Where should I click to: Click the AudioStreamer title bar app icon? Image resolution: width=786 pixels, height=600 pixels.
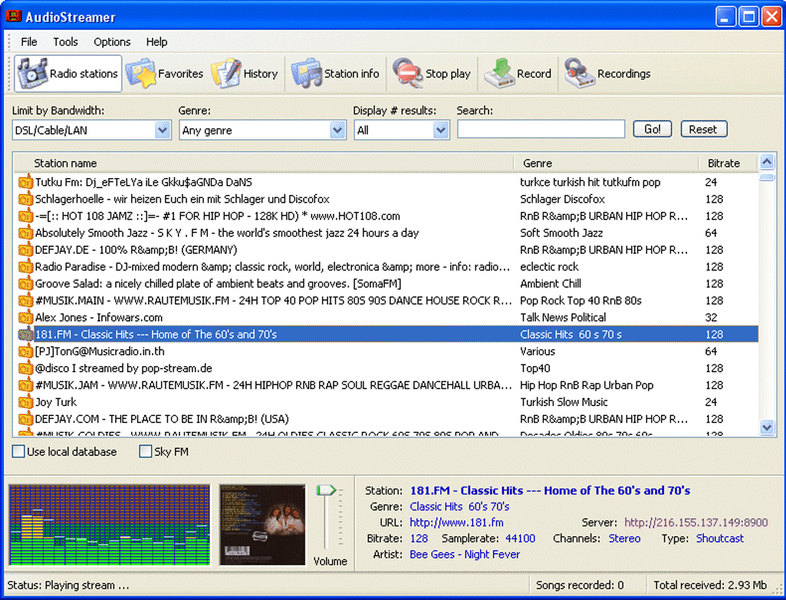14,17
